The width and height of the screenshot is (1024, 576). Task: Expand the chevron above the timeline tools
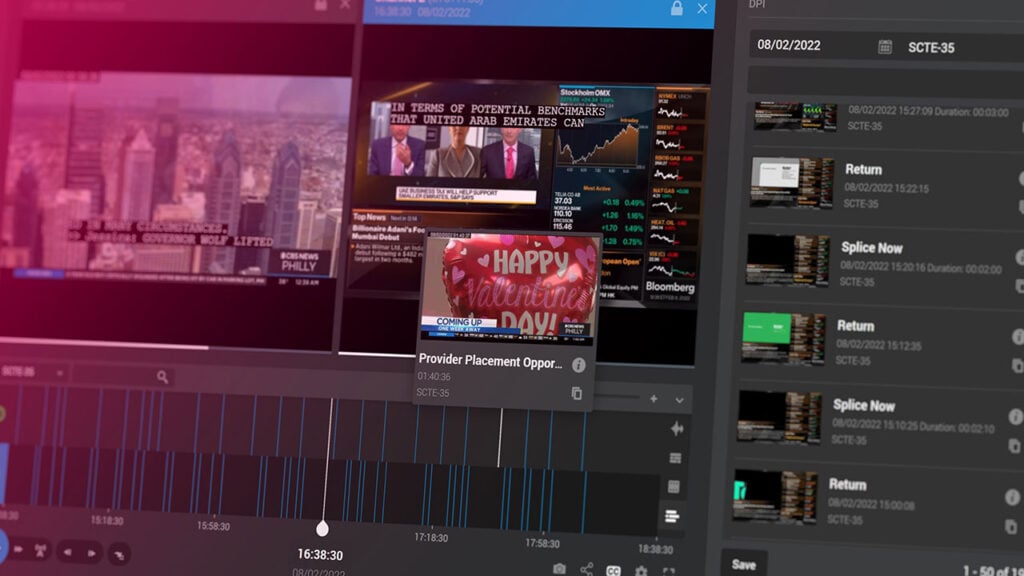(680, 400)
